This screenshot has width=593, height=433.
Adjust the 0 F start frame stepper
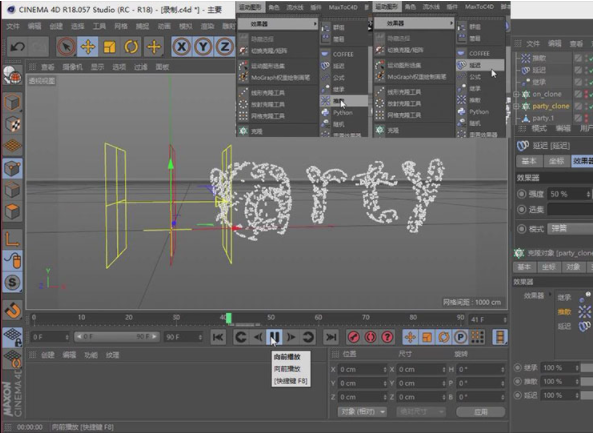coord(67,337)
